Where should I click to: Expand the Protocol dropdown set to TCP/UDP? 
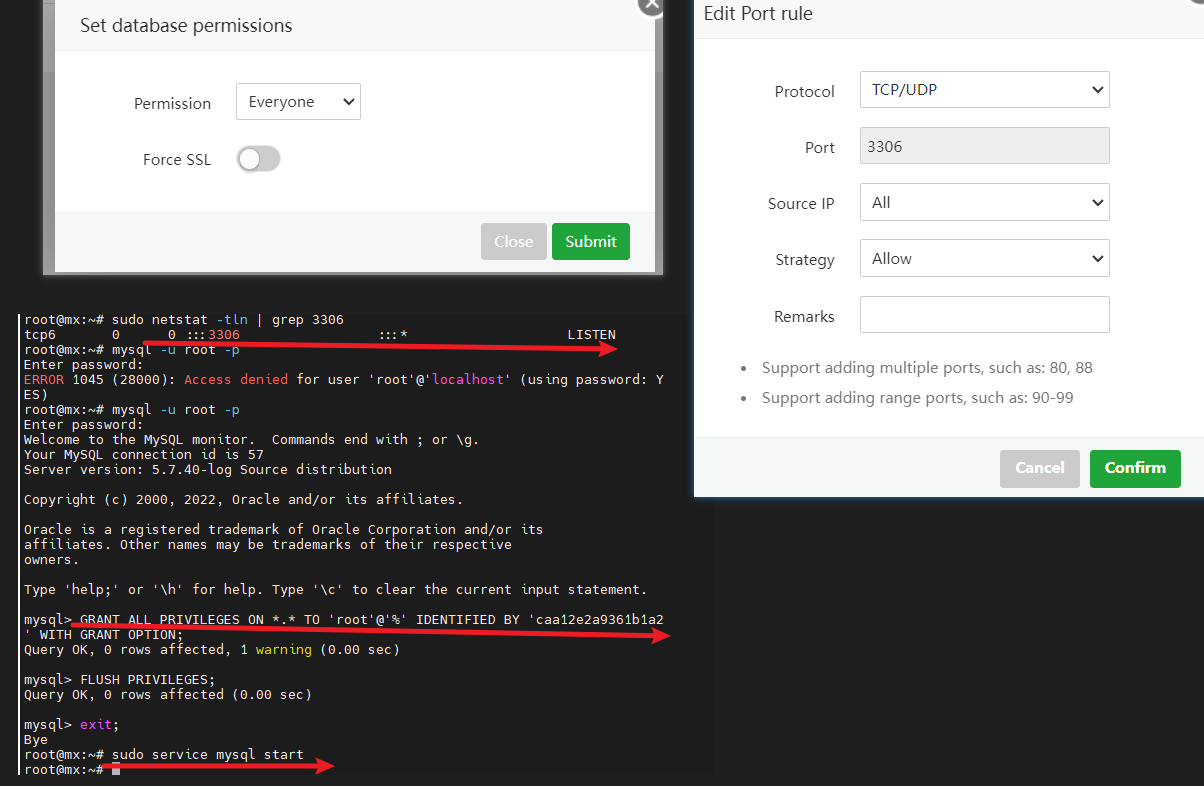(984, 89)
